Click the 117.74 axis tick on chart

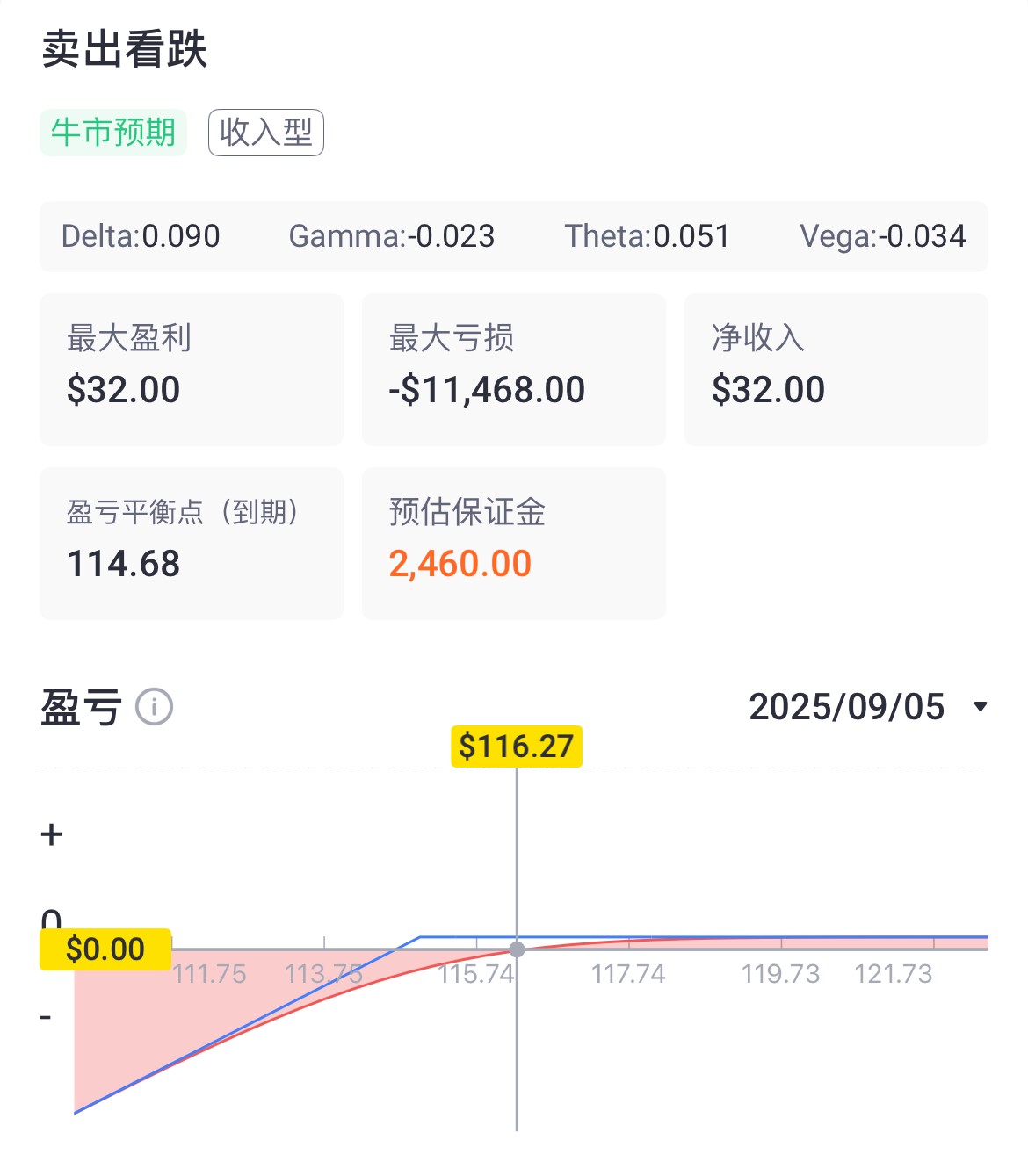pos(628,974)
